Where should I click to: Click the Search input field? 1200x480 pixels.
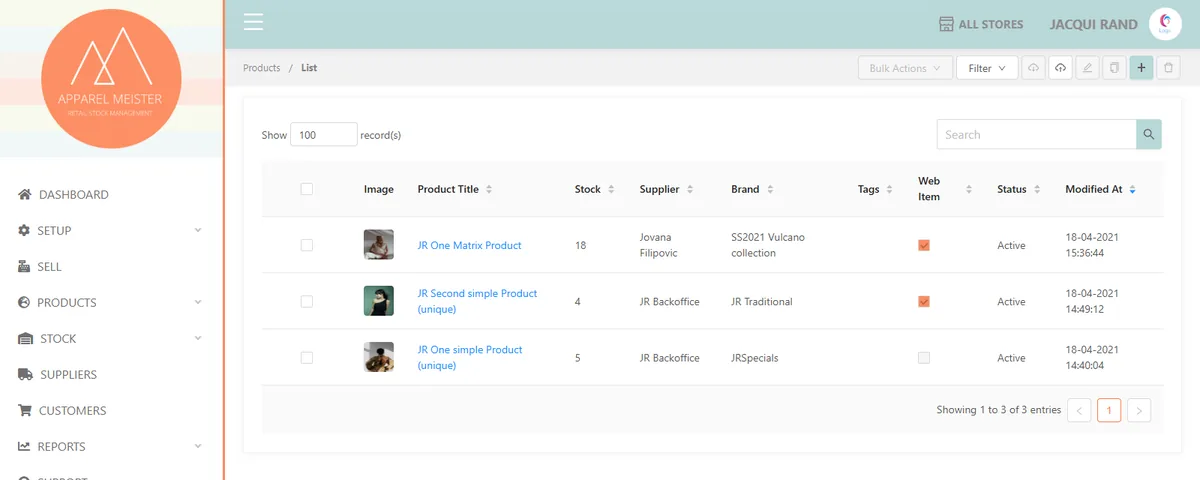click(1036, 134)
